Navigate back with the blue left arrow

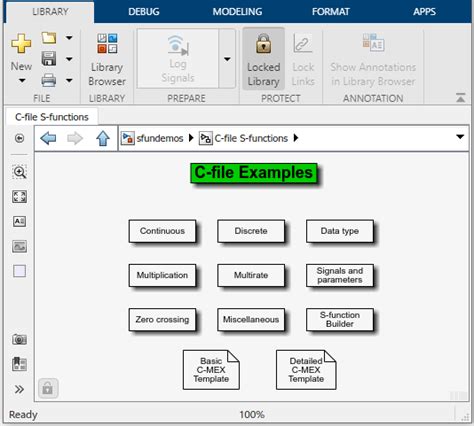point(48,138)
